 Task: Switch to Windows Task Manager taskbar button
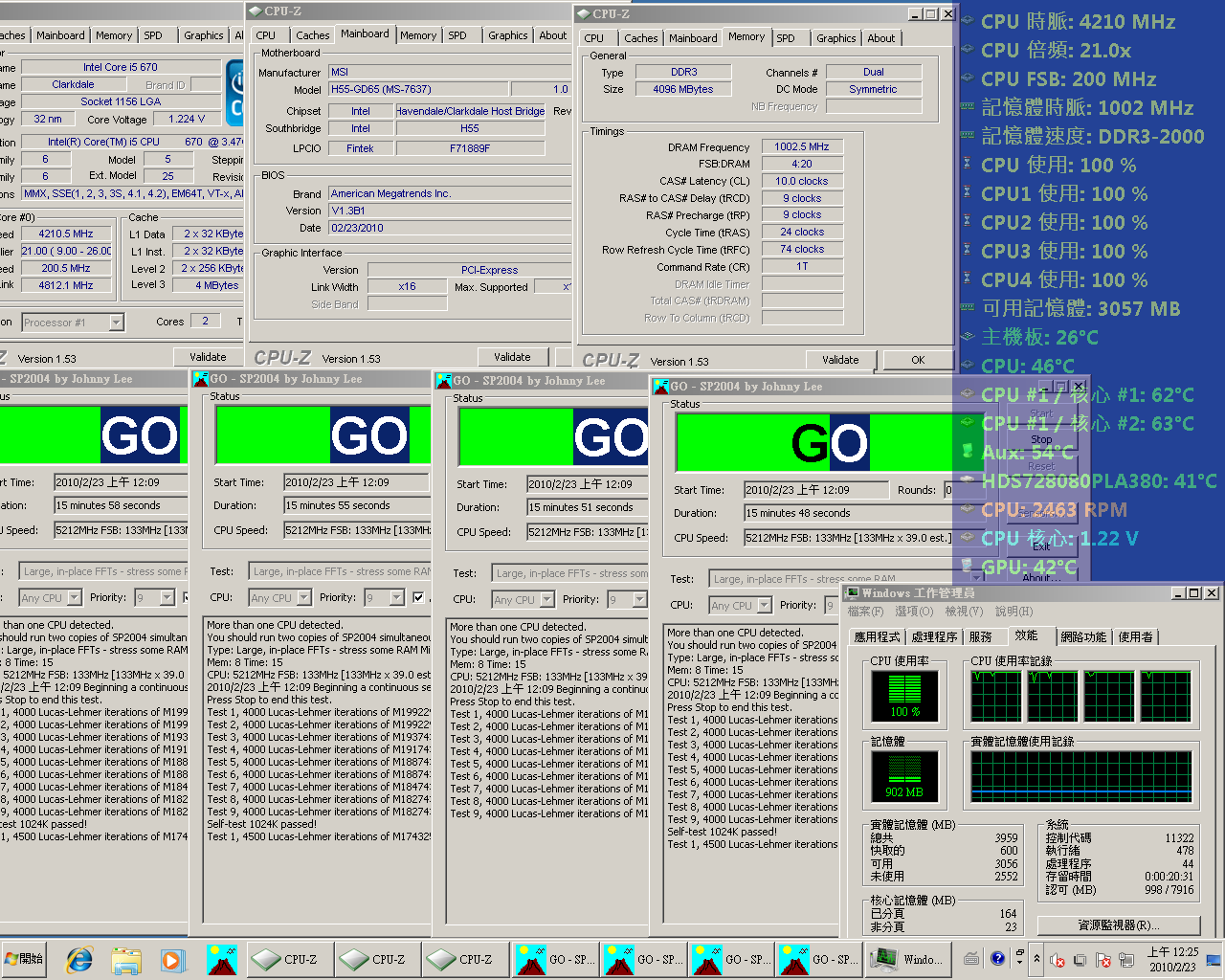click(908, 959)
